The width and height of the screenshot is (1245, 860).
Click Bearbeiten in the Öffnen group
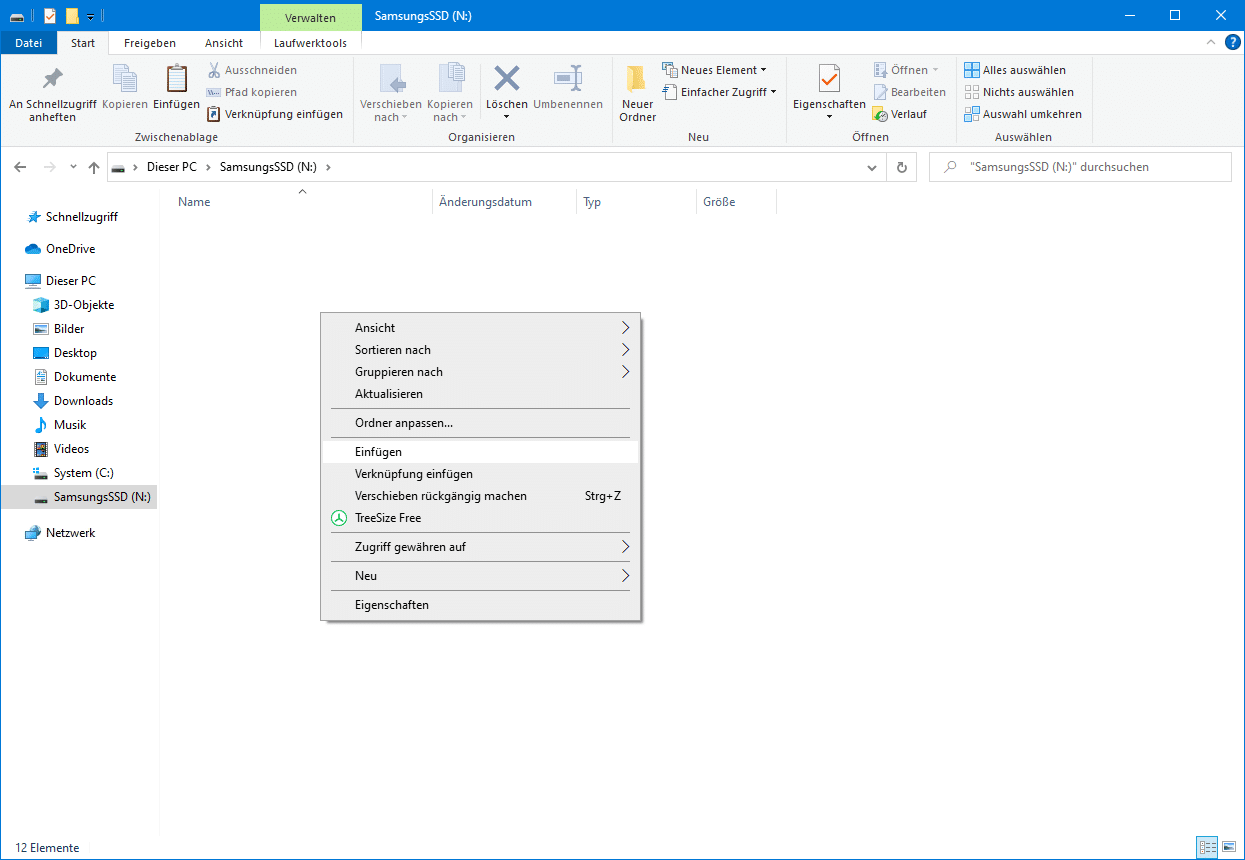point(909,92)
